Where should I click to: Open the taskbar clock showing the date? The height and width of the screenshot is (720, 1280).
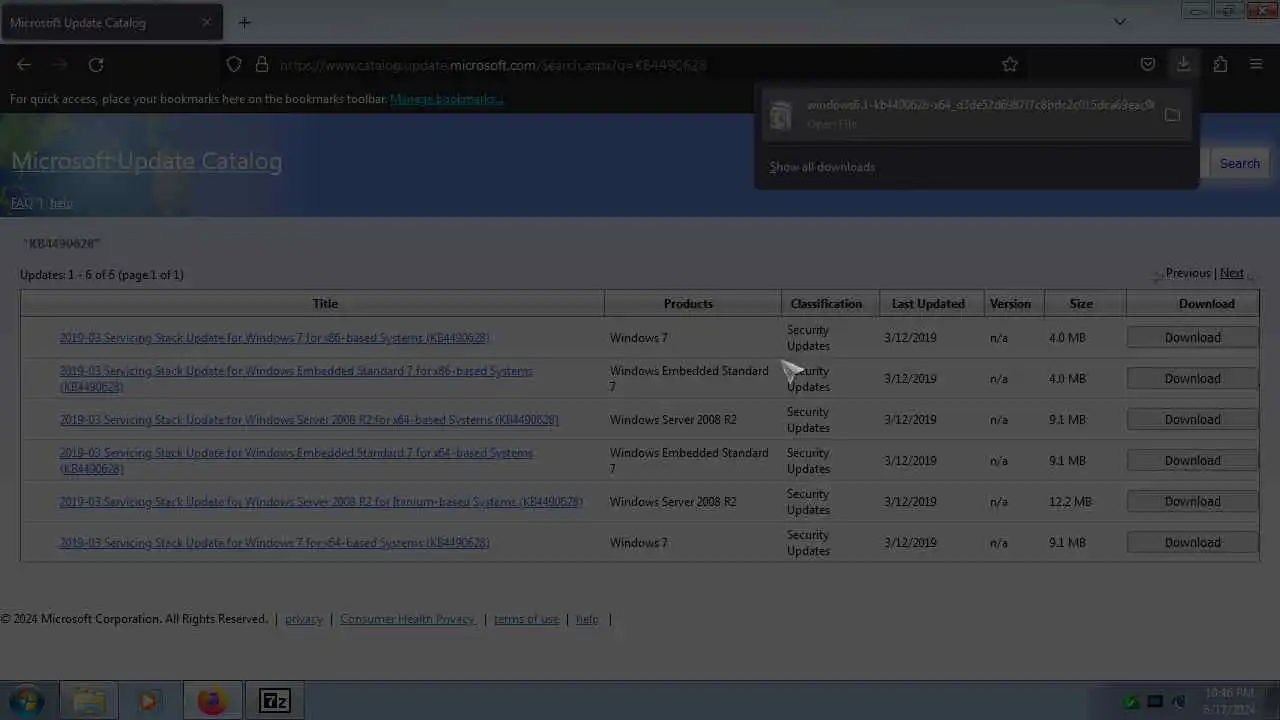1229,701
